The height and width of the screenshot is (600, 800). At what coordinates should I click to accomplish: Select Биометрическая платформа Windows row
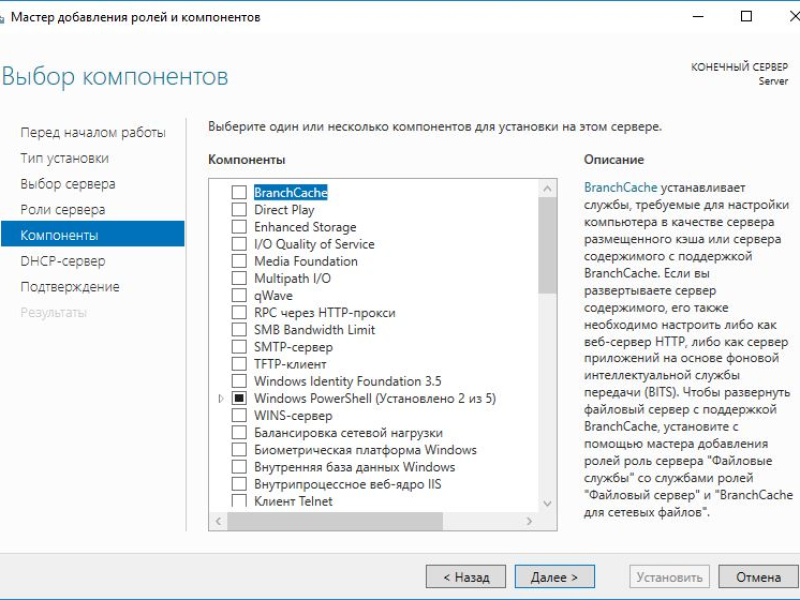[365, 450]
